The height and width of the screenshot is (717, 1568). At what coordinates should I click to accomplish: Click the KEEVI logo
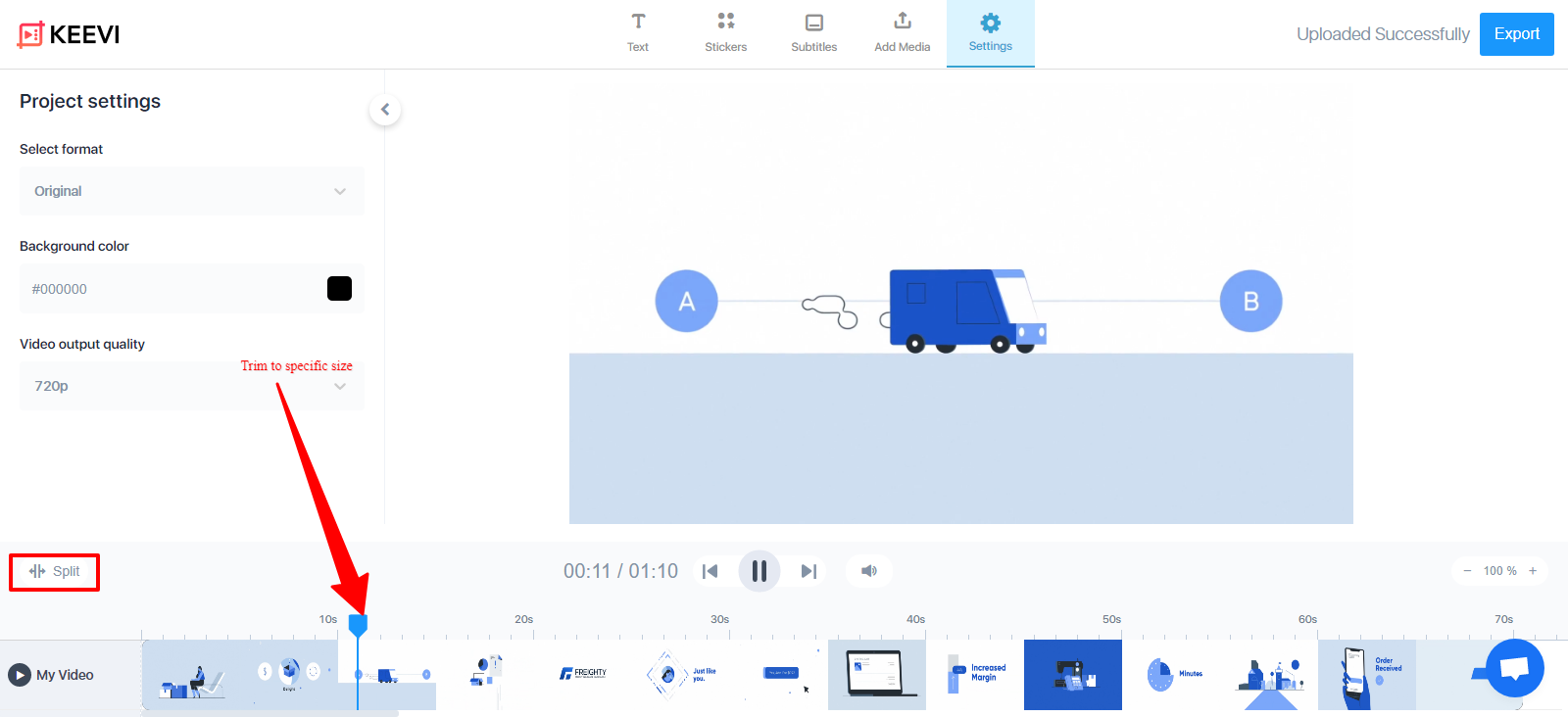69,34
